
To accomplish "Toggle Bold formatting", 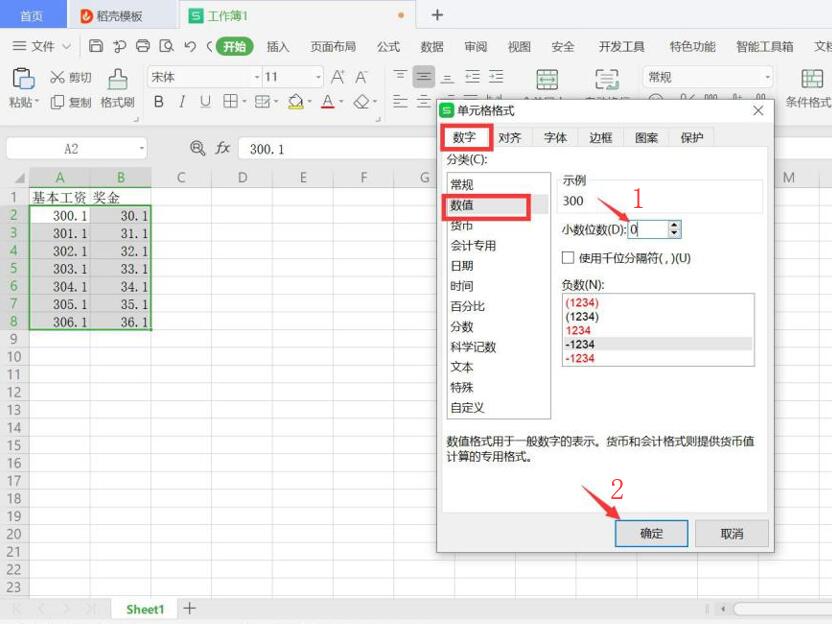I will (x=158, y=102).
